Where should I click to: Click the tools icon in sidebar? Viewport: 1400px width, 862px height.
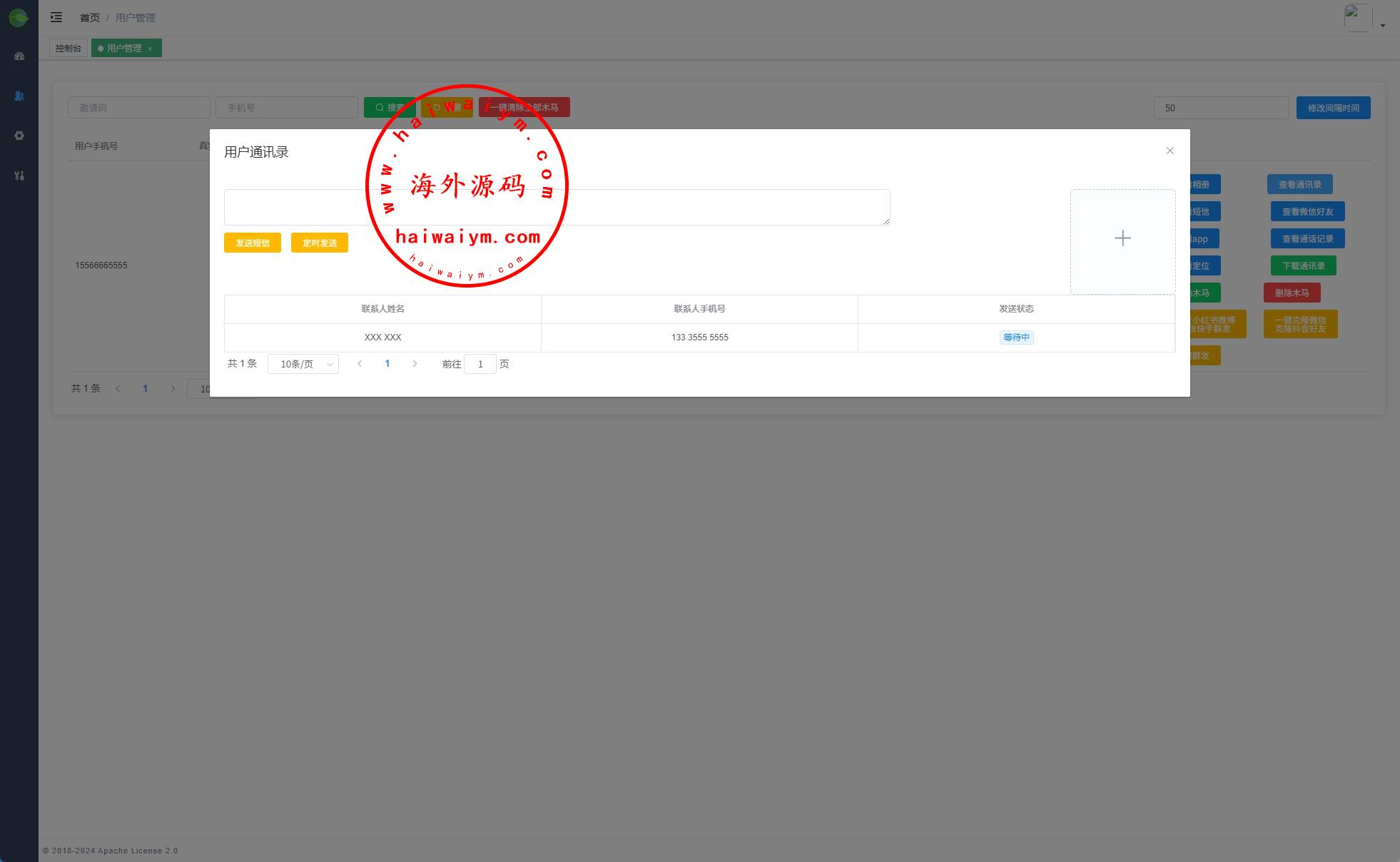click(19, 176)
